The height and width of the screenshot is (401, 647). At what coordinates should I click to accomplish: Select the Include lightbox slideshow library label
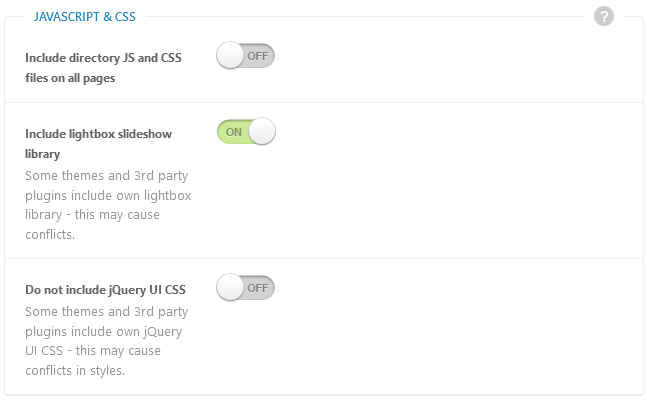pos(98,144)
